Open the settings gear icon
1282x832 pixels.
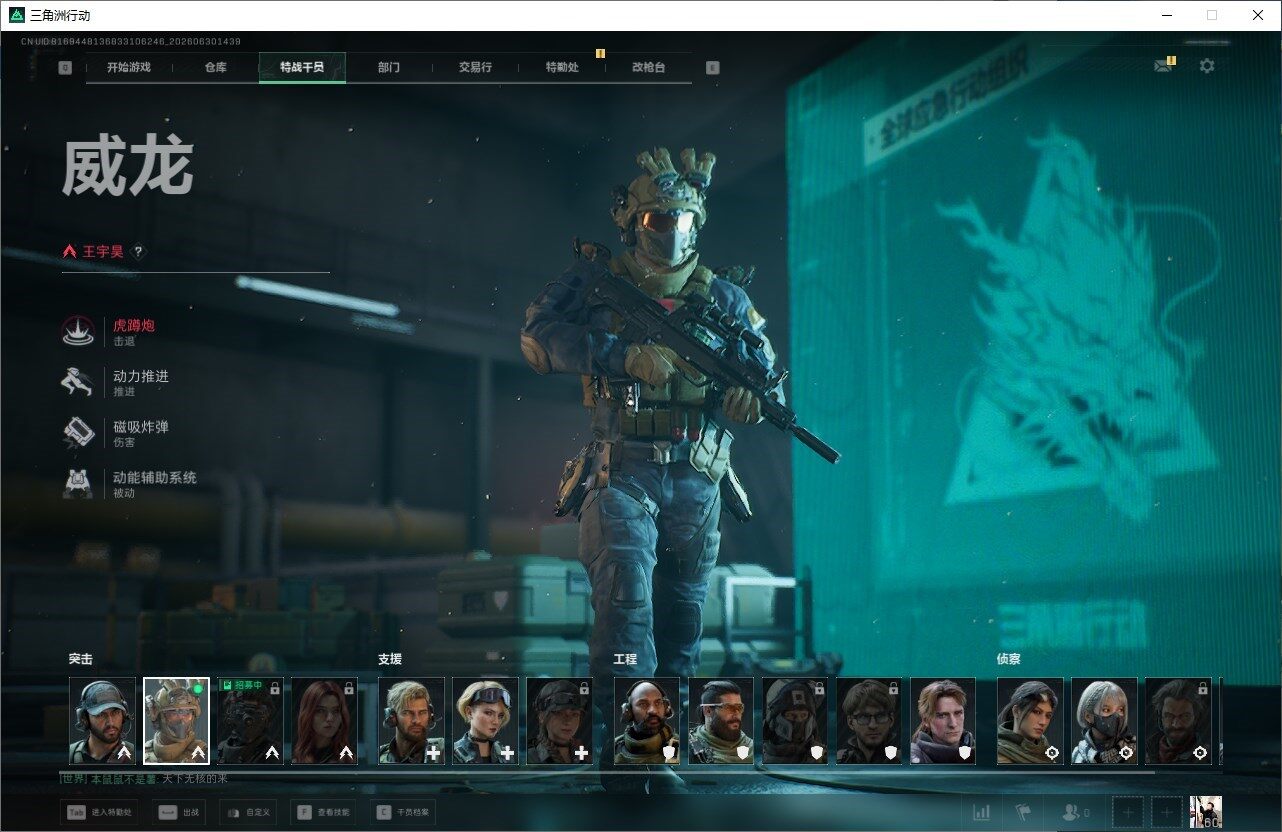pyautogui.click(x=1207, y=66)
